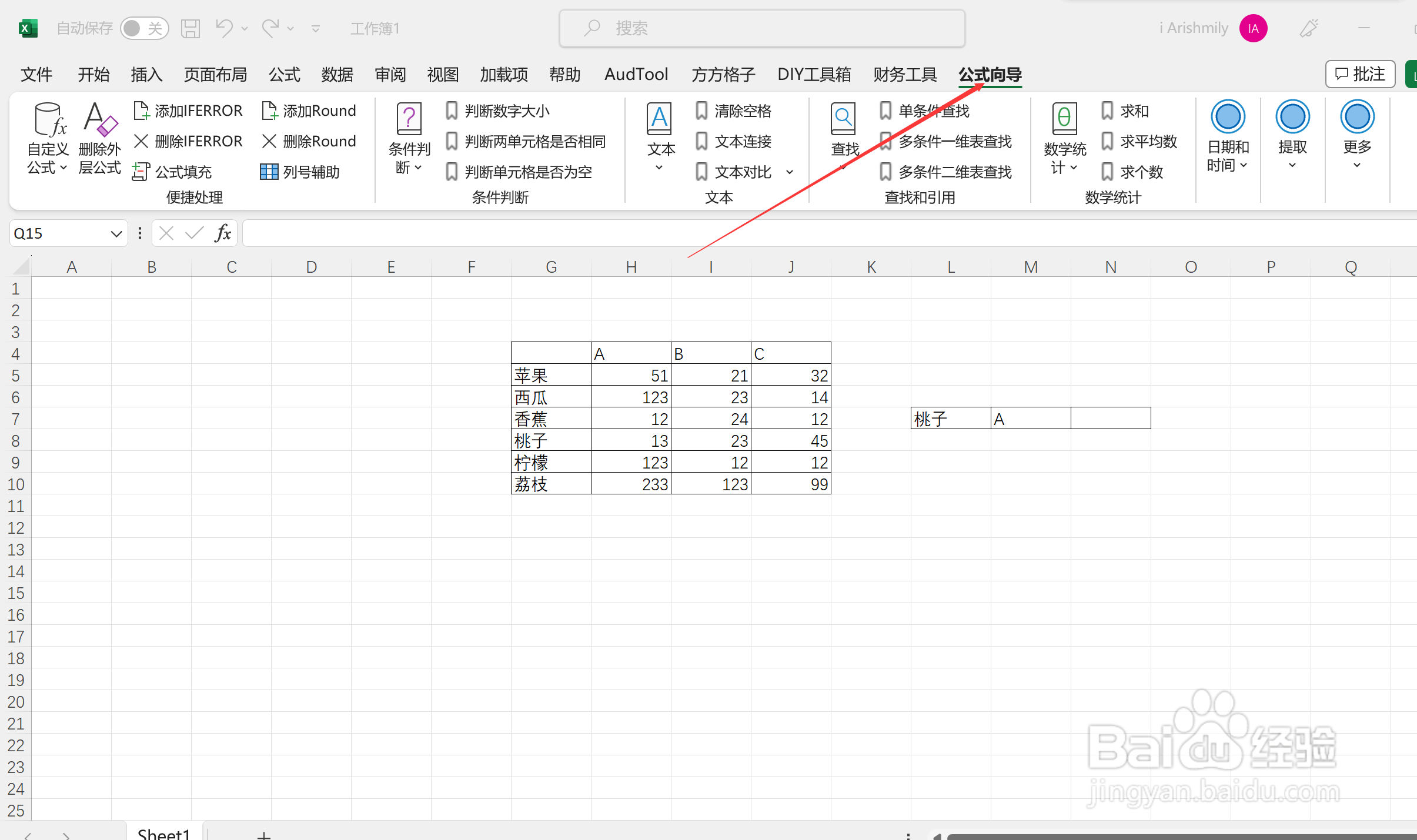Click into the formula bar field
Viewport: 1417px width, 840px height.
coord(830,233)
